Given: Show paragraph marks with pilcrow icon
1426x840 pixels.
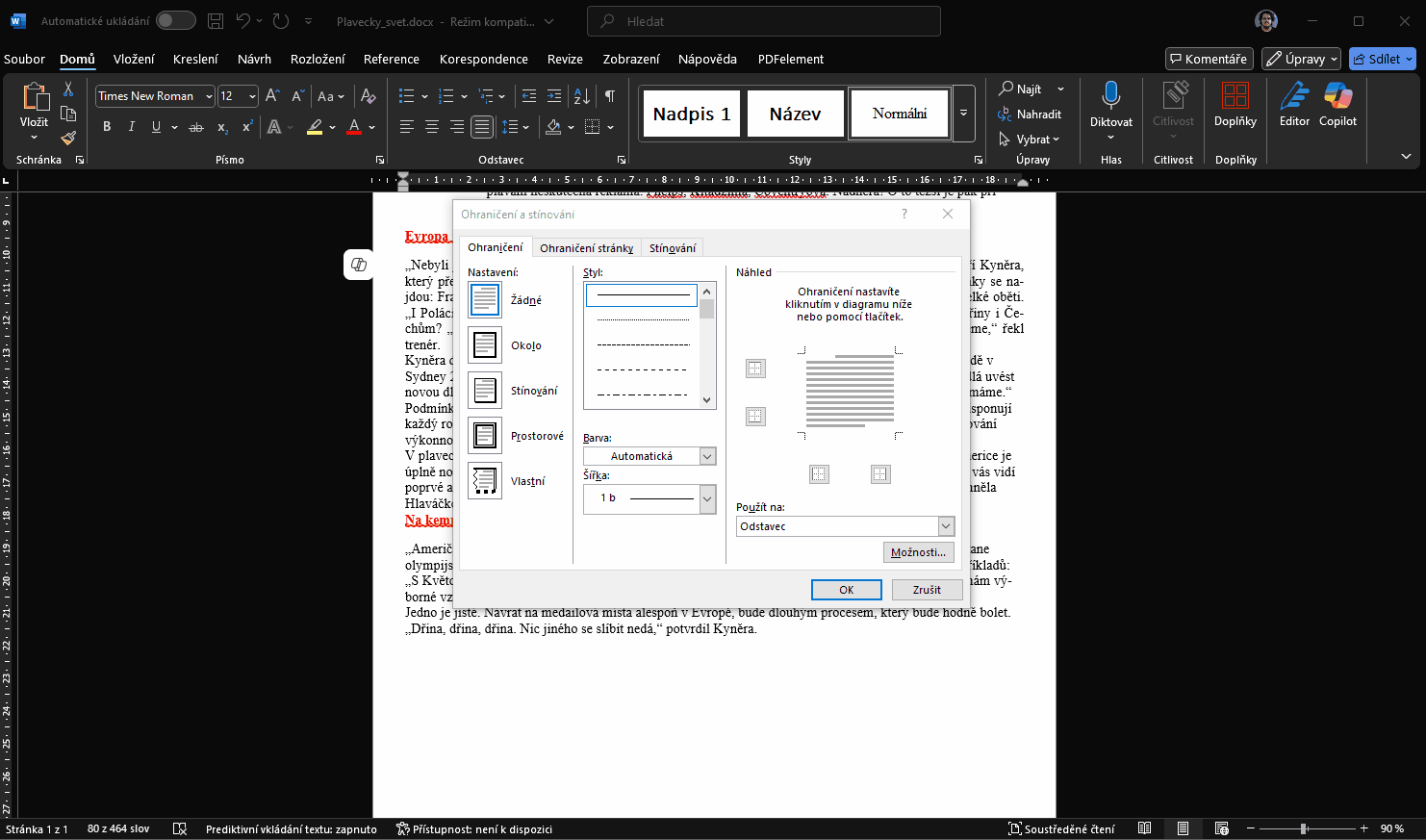Looking at the screenshot, I should coord(610,96).
